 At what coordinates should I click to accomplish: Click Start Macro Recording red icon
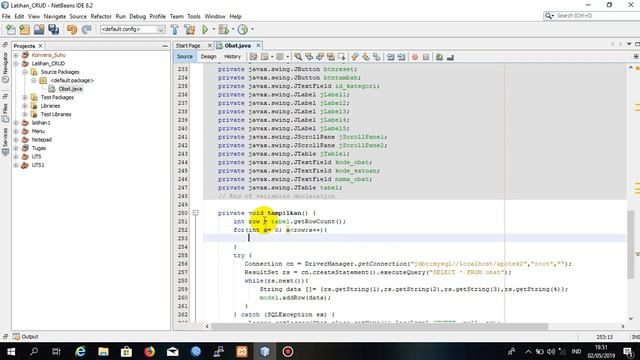415,57
